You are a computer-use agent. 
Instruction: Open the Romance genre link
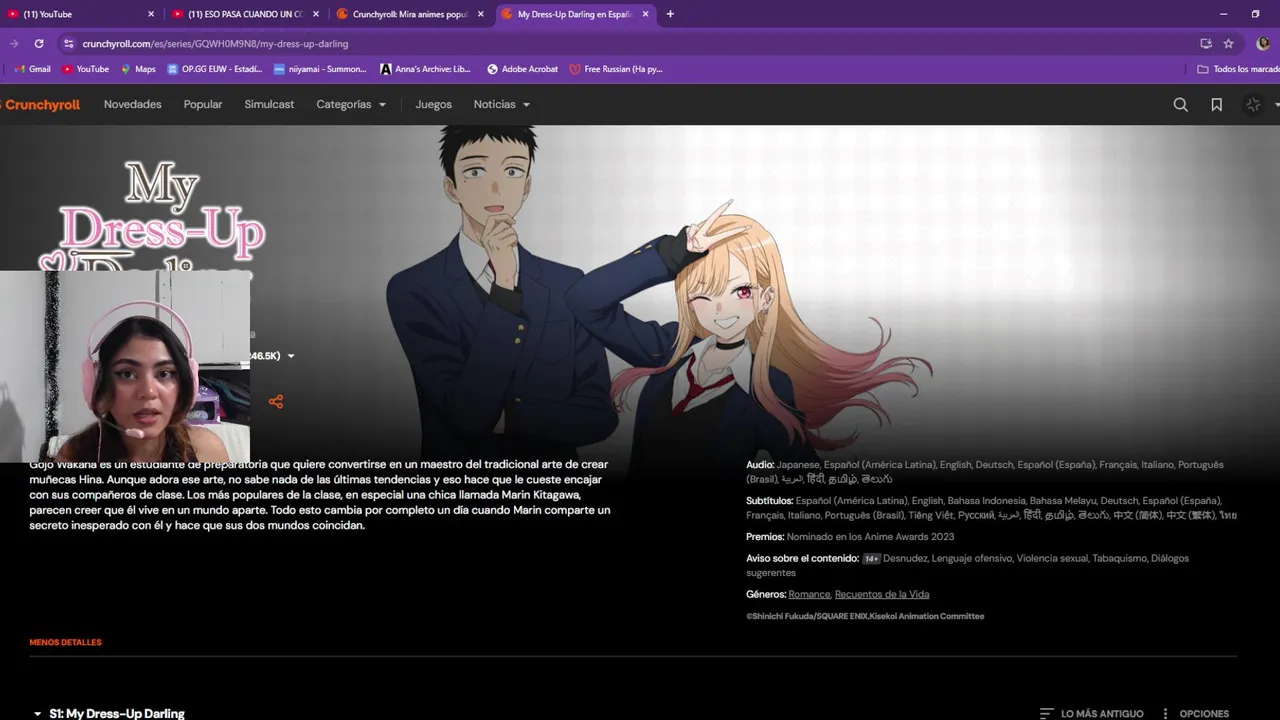809,594
